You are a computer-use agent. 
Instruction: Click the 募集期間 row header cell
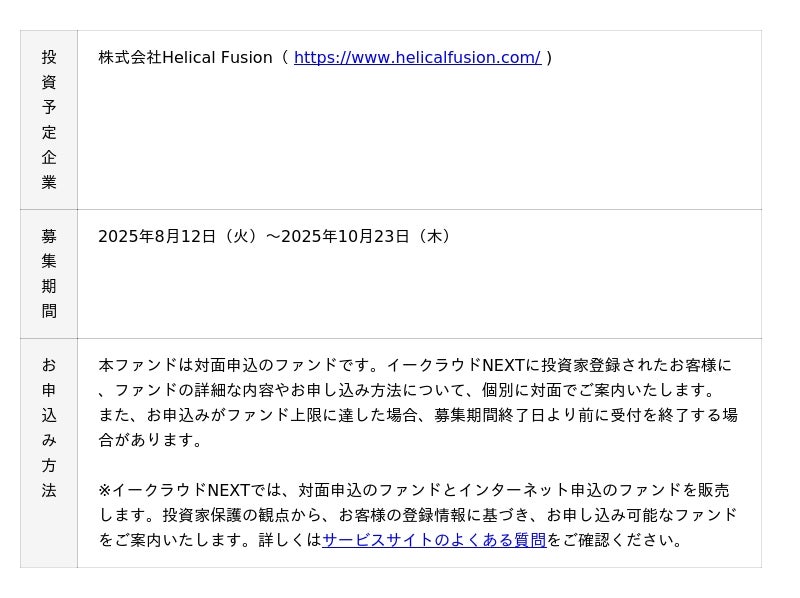click(x=49, y=274)
